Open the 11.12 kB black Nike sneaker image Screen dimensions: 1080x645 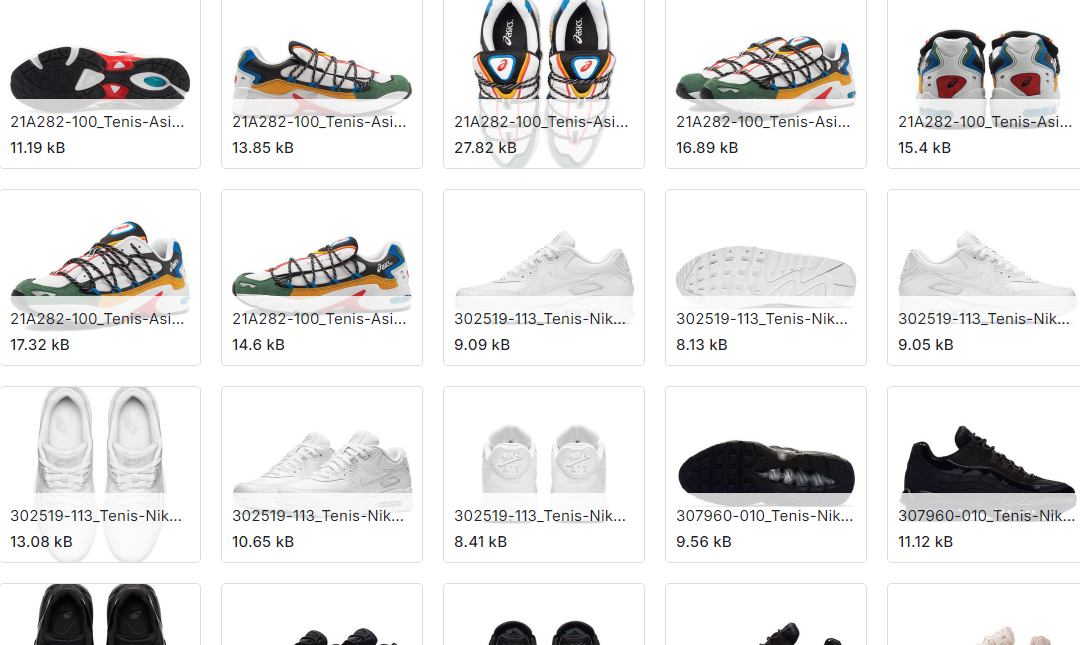[985, 474]
